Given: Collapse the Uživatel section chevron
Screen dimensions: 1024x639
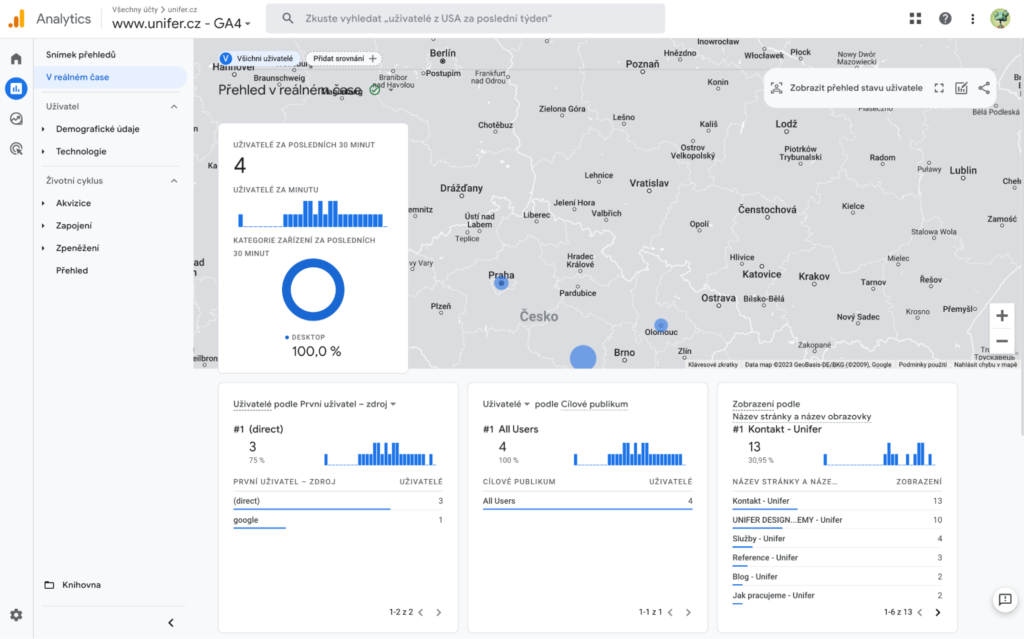Looking at the screenshot, I should (x=174, y=106).
